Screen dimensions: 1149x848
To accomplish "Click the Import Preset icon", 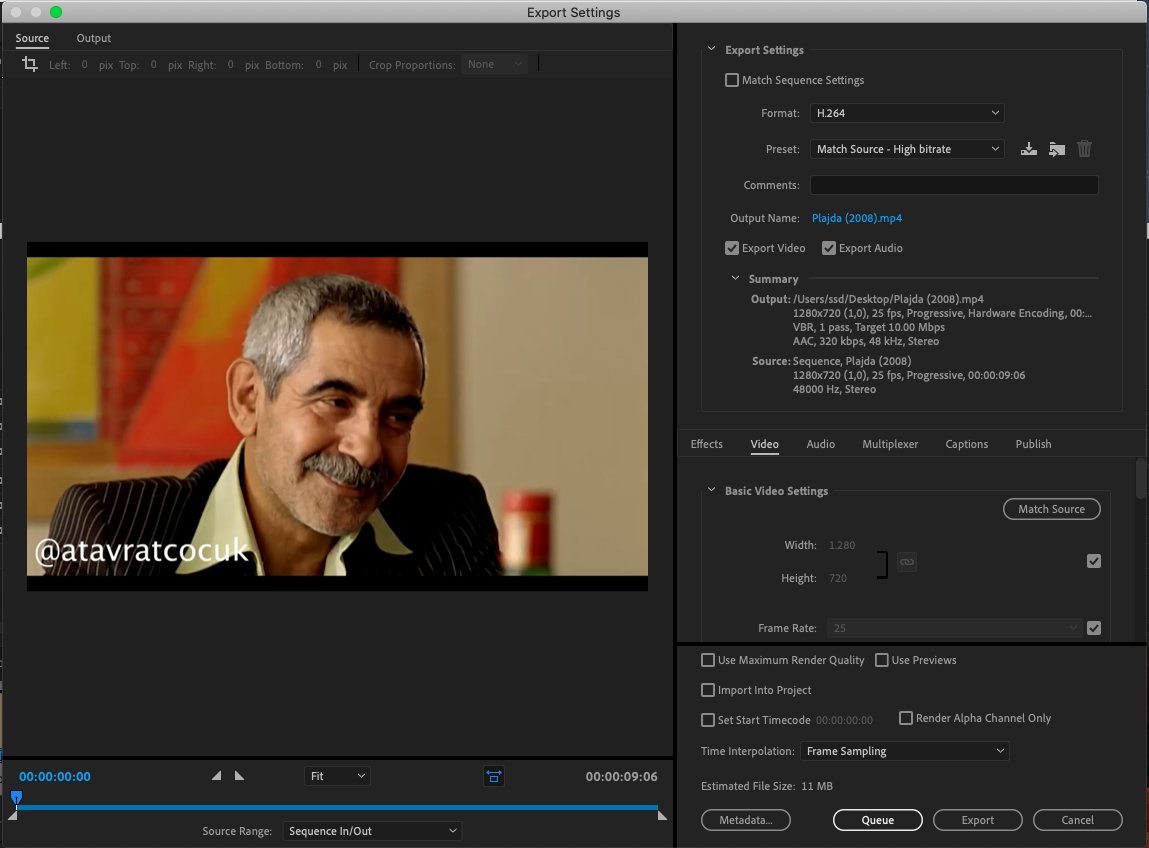I will pyautogui.click(x=1057, y=150).
